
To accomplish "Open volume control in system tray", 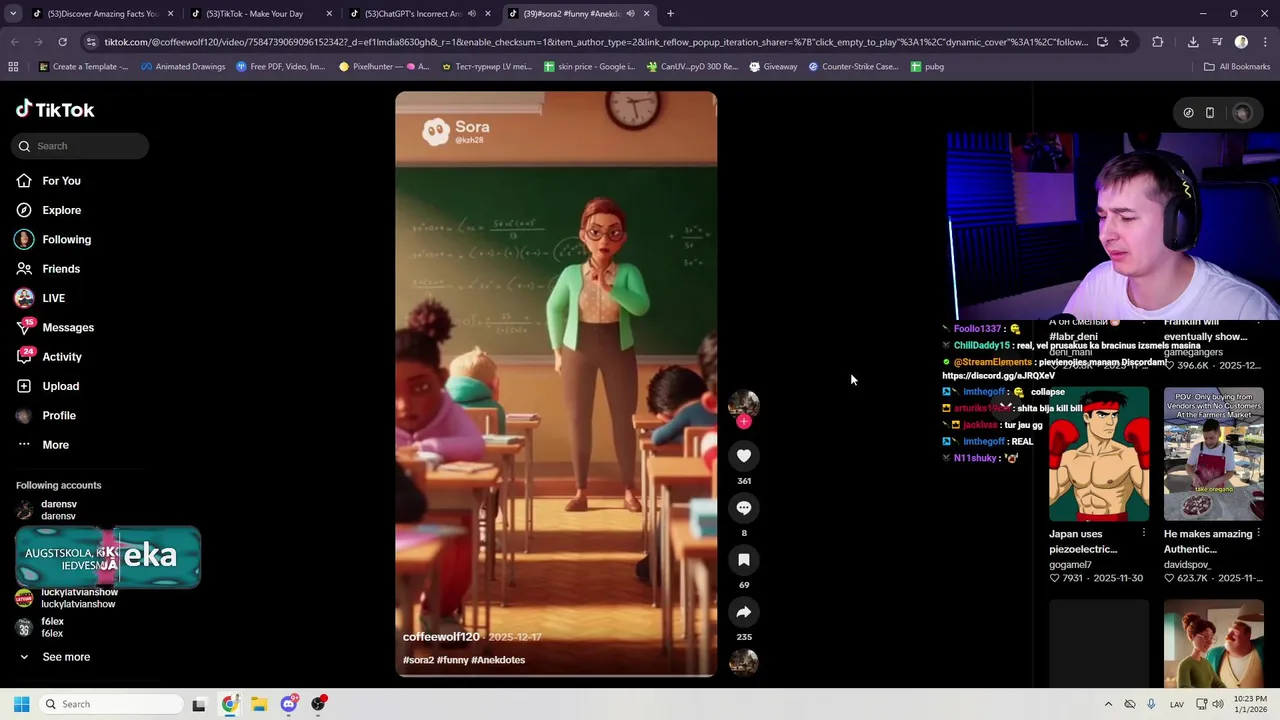I will coord(1218,704).
